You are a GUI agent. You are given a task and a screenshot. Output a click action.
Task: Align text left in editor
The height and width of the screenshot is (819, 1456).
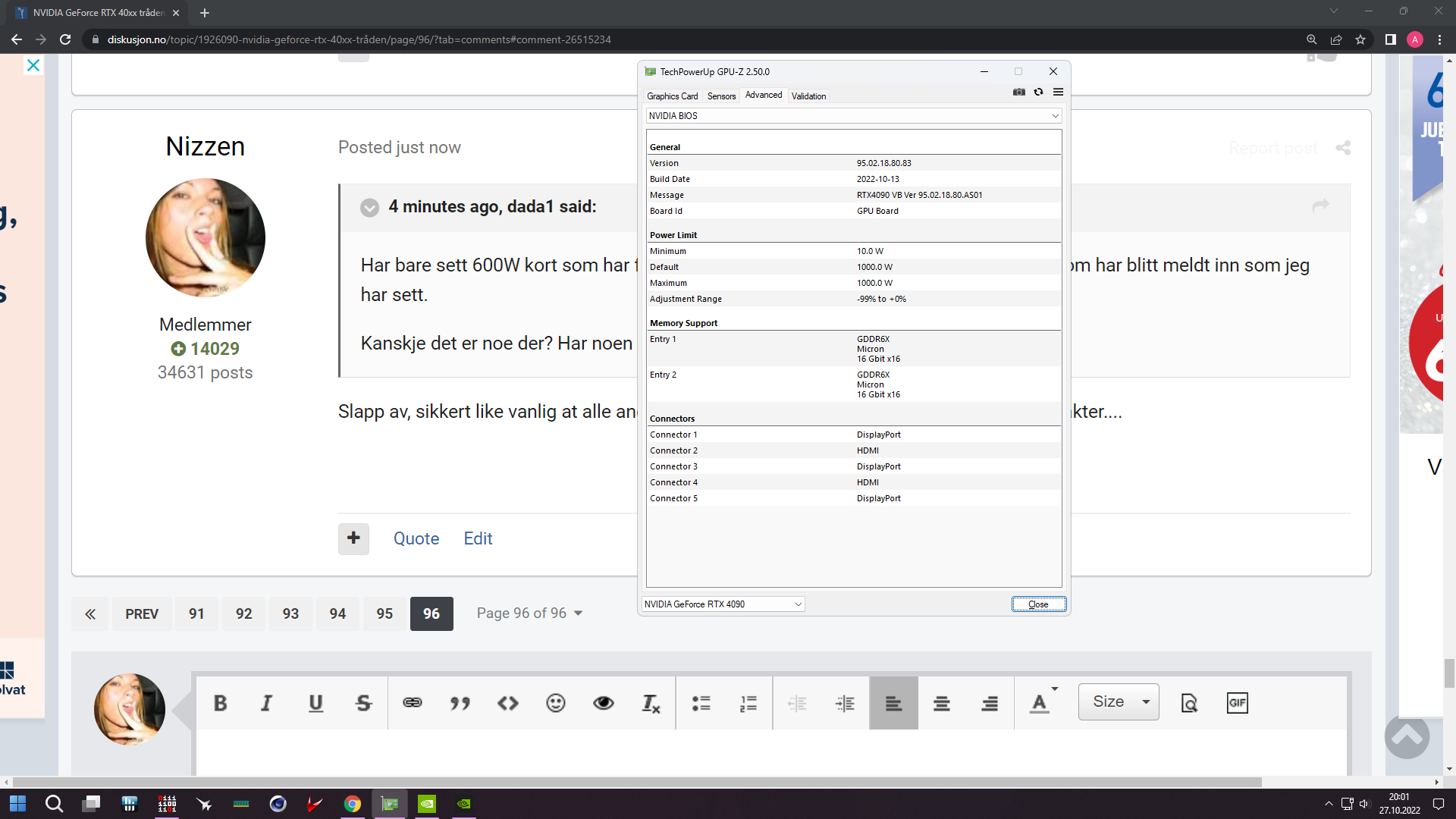tap(893, 703)
